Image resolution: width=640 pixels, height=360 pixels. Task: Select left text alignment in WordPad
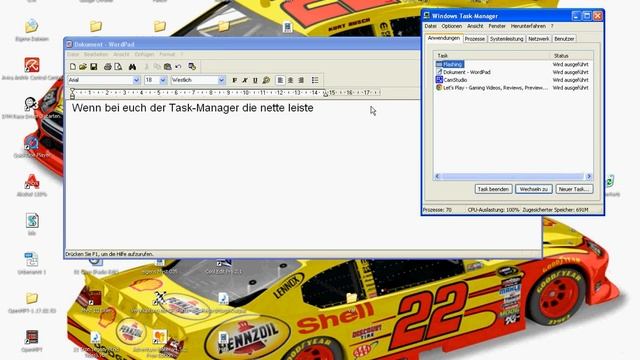pos(280,80)
